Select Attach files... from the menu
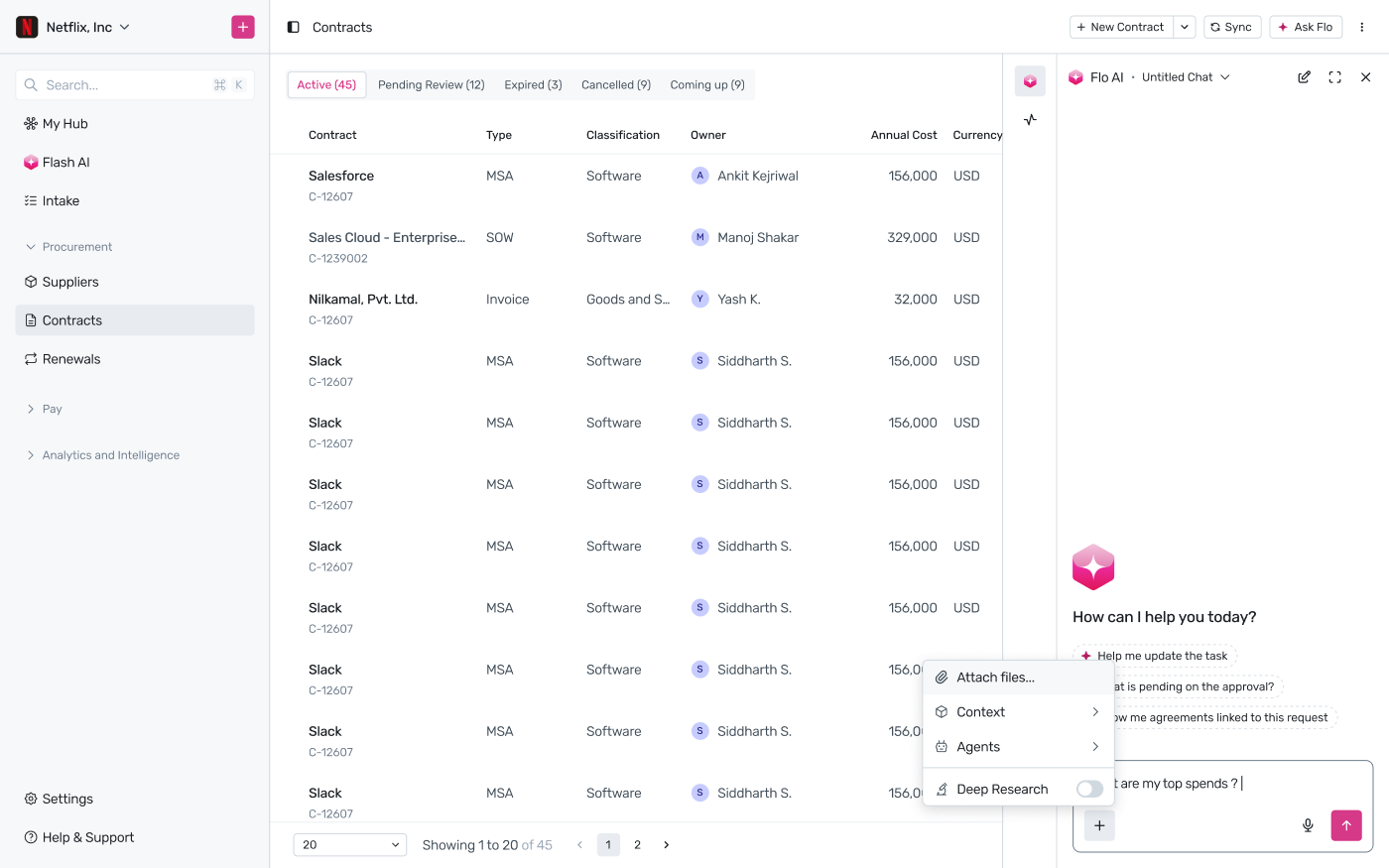 click(1019, 678)
